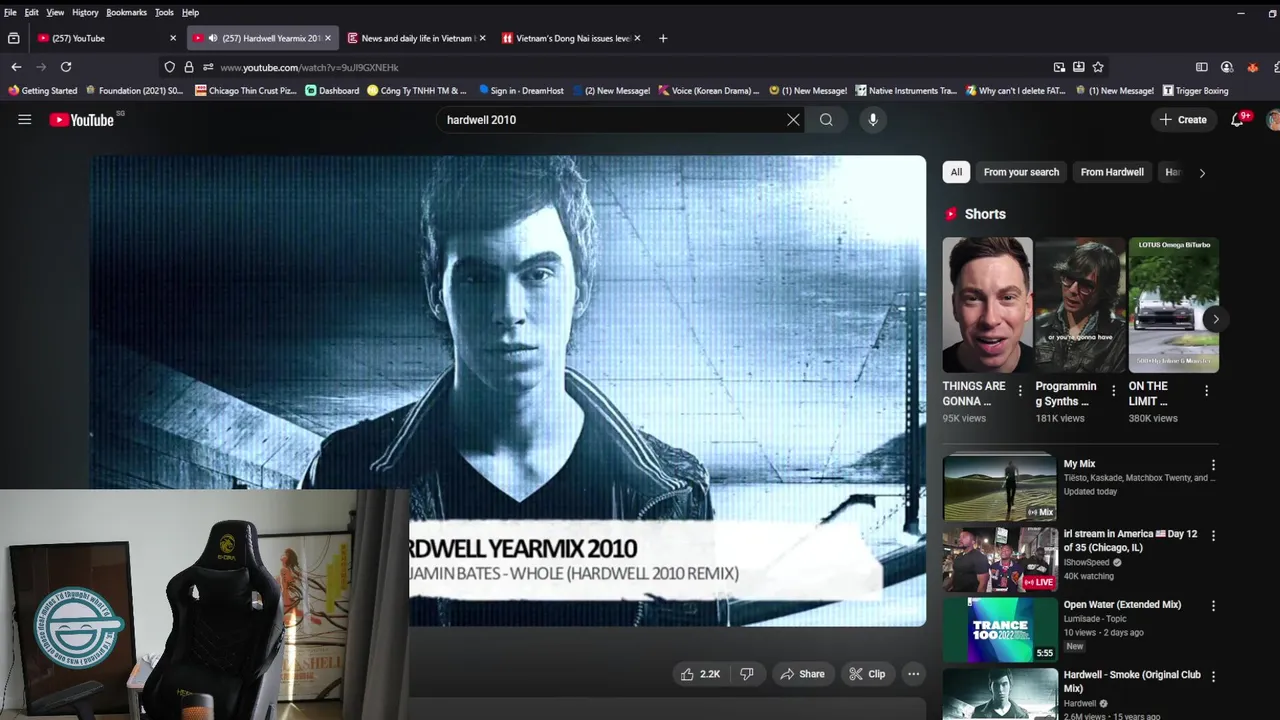Reload the page with the refresh icon

coord(66,67)
